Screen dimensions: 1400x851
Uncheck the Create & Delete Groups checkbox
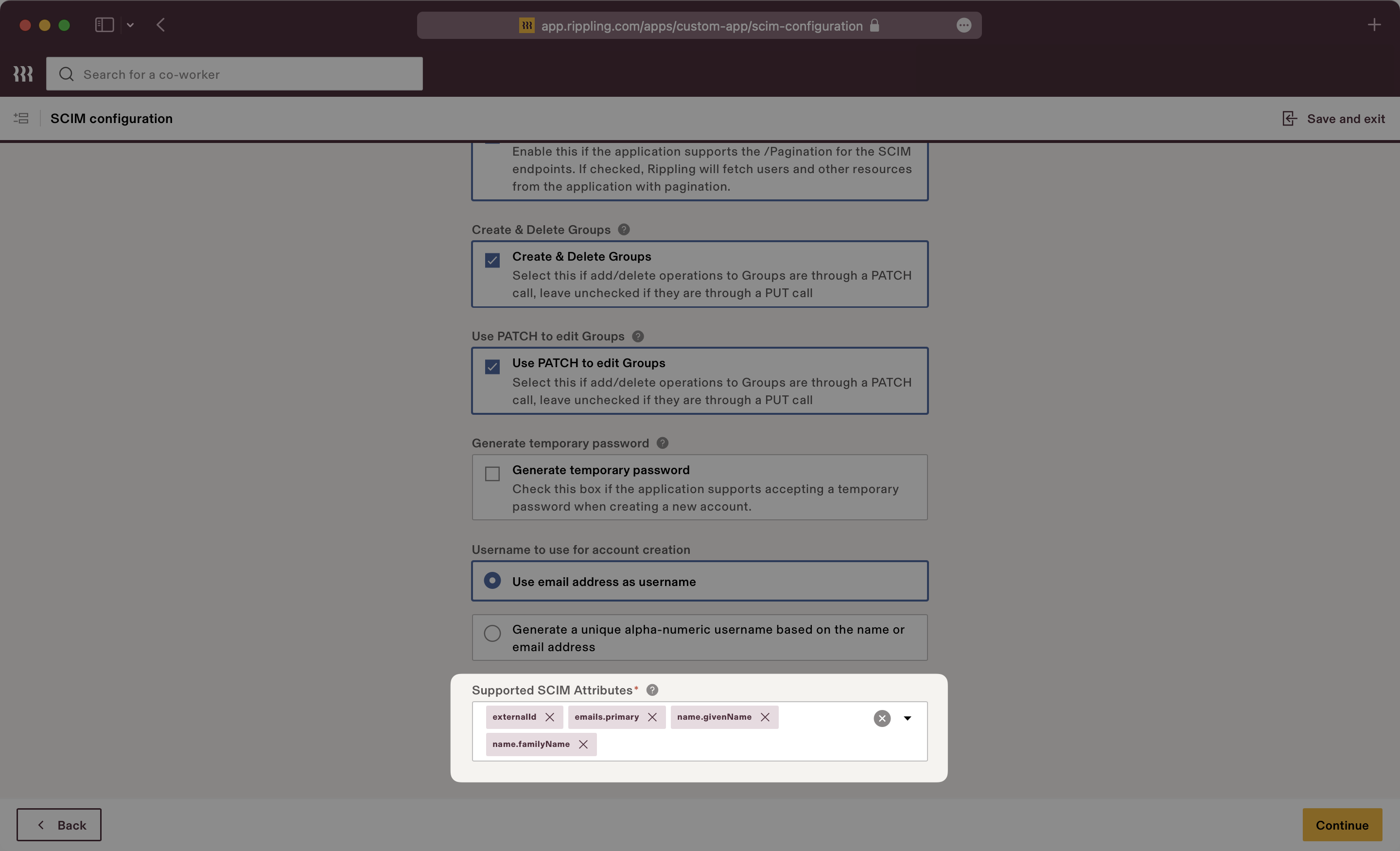(492, 260)
